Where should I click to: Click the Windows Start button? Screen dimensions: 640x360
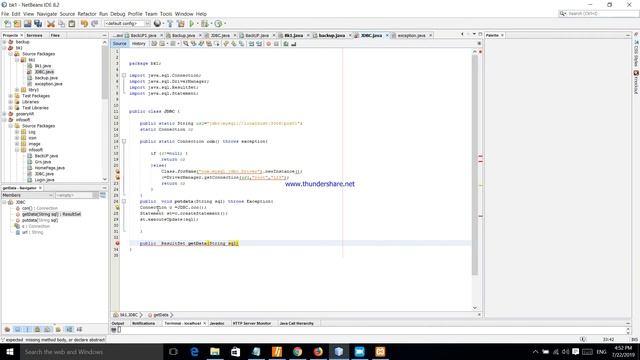(10, 351)
